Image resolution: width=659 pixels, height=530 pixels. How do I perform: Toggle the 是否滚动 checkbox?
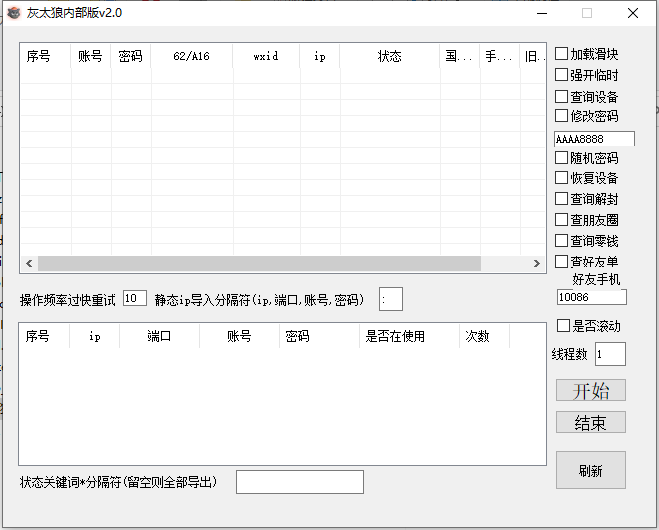pyautogui.click(x=563, y=326)
